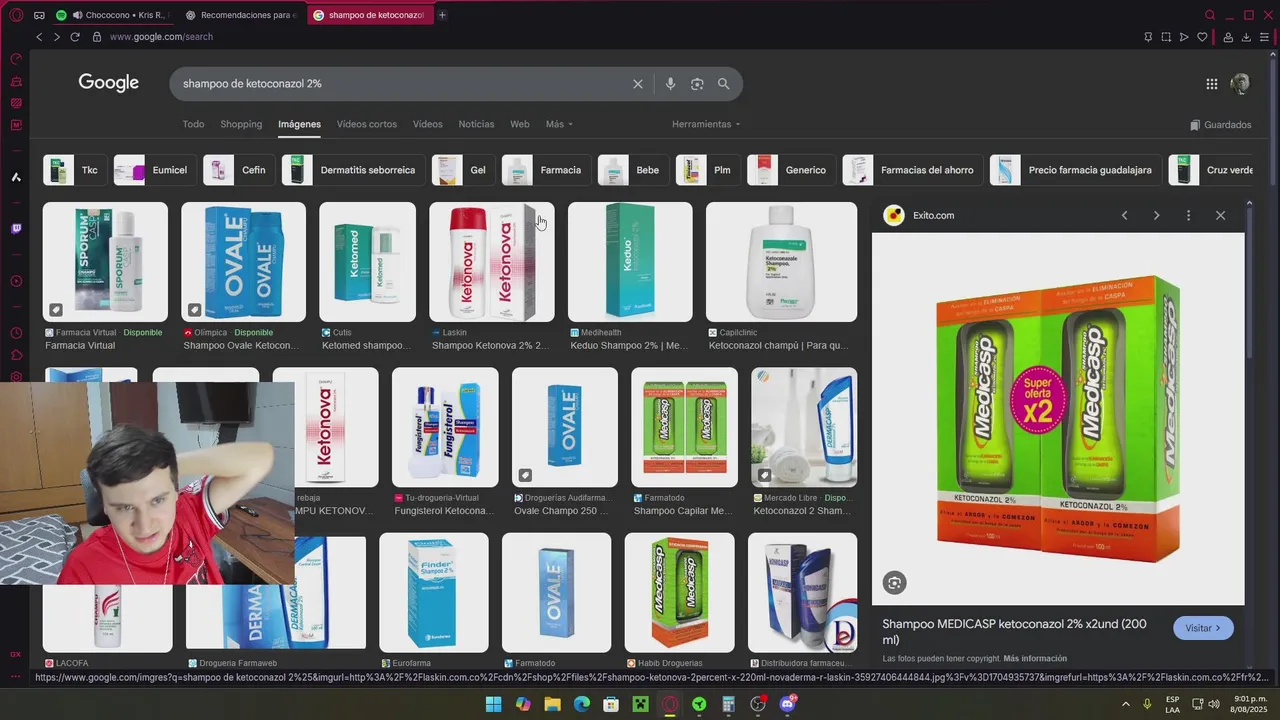The height and width of the screenshot is (720, 1280).
Task: Switch to the Noticias tab
Action: [x=476, y=124]
